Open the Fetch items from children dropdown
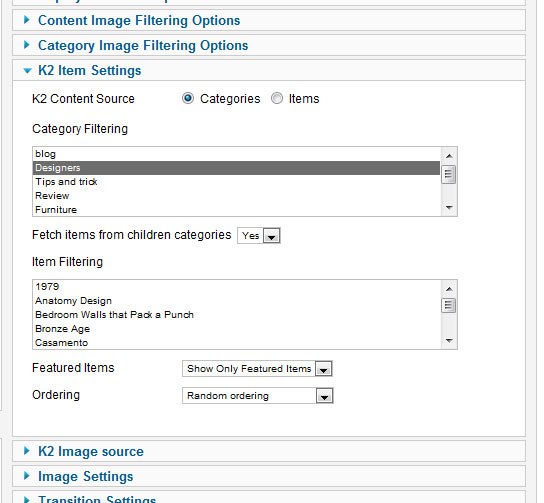The width and height of the screenshot is (544, 503). tap(259, 236)
